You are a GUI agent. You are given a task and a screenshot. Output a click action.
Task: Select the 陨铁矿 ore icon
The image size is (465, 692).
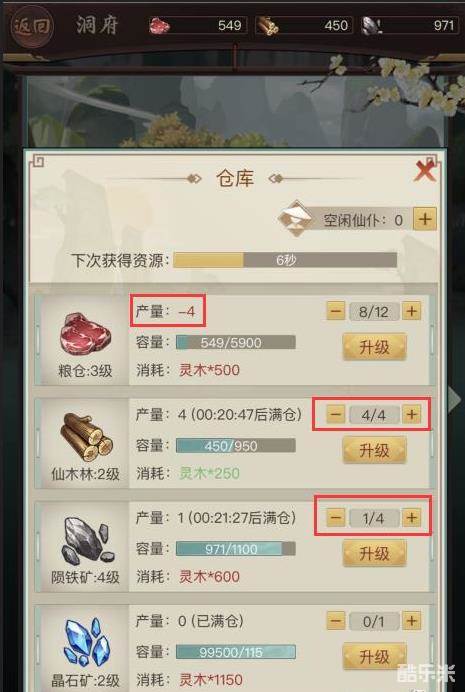coord(86,541)
